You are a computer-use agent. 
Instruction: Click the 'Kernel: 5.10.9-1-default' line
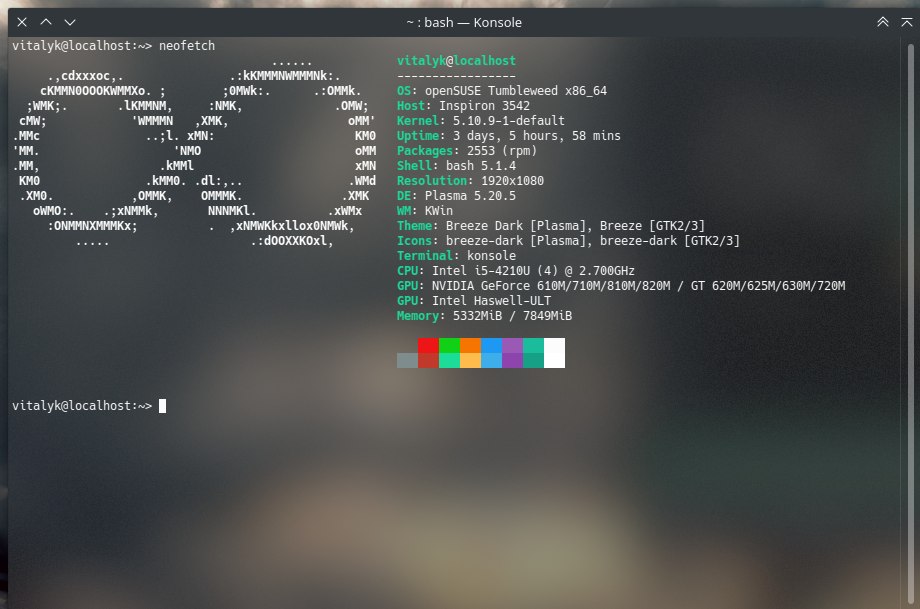click(481, 121)
